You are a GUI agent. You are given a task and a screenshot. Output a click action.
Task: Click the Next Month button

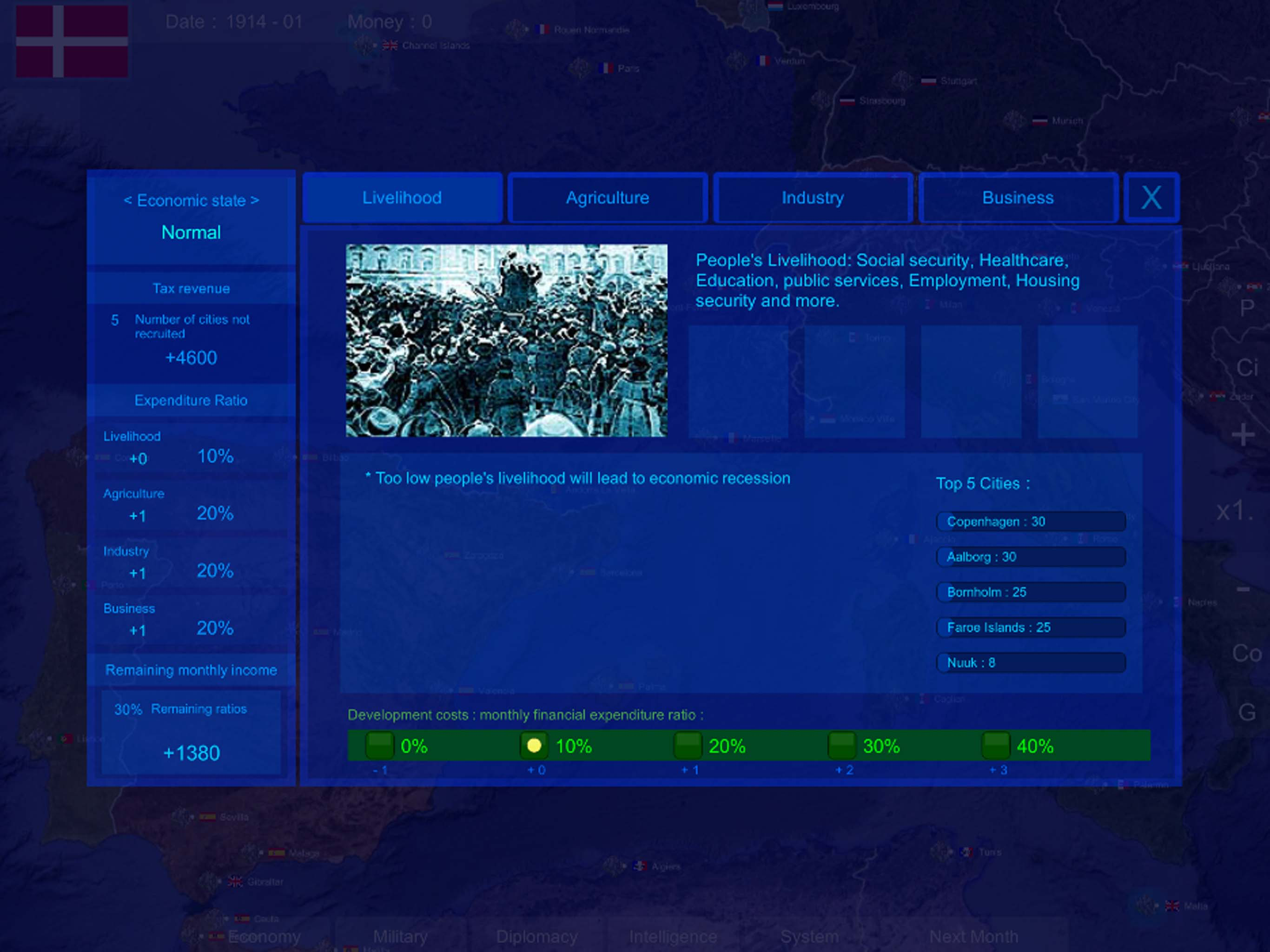pyautogui.click(x=973, y=937)
